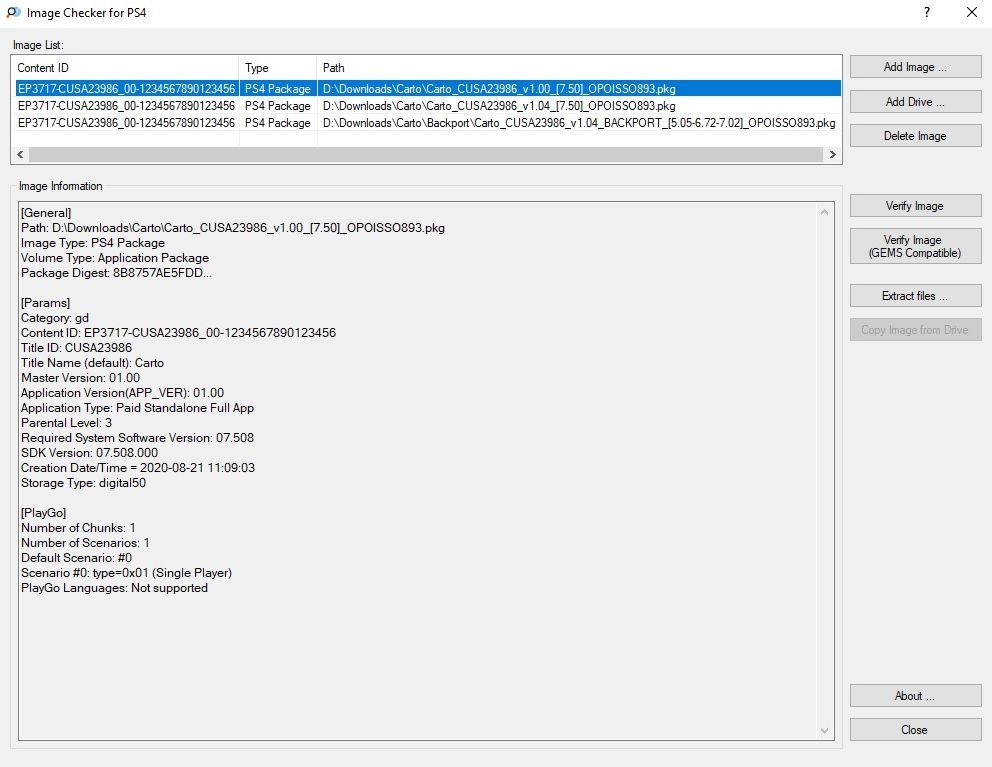992x767 pixels.
Task: Click the [PlayGo] section heading
Action: [44, 513]
